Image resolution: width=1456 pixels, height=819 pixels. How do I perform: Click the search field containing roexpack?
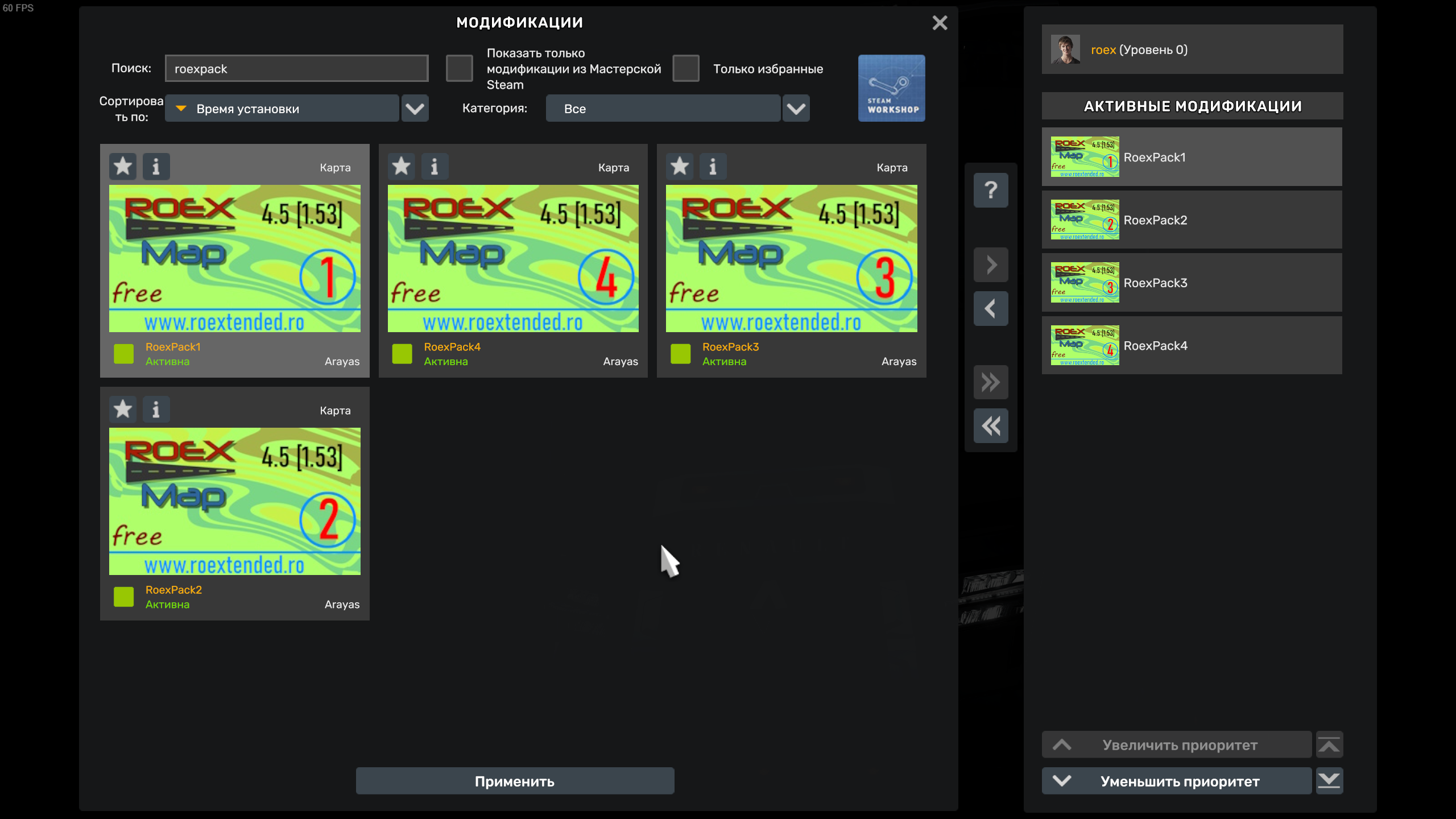point(296,68)
